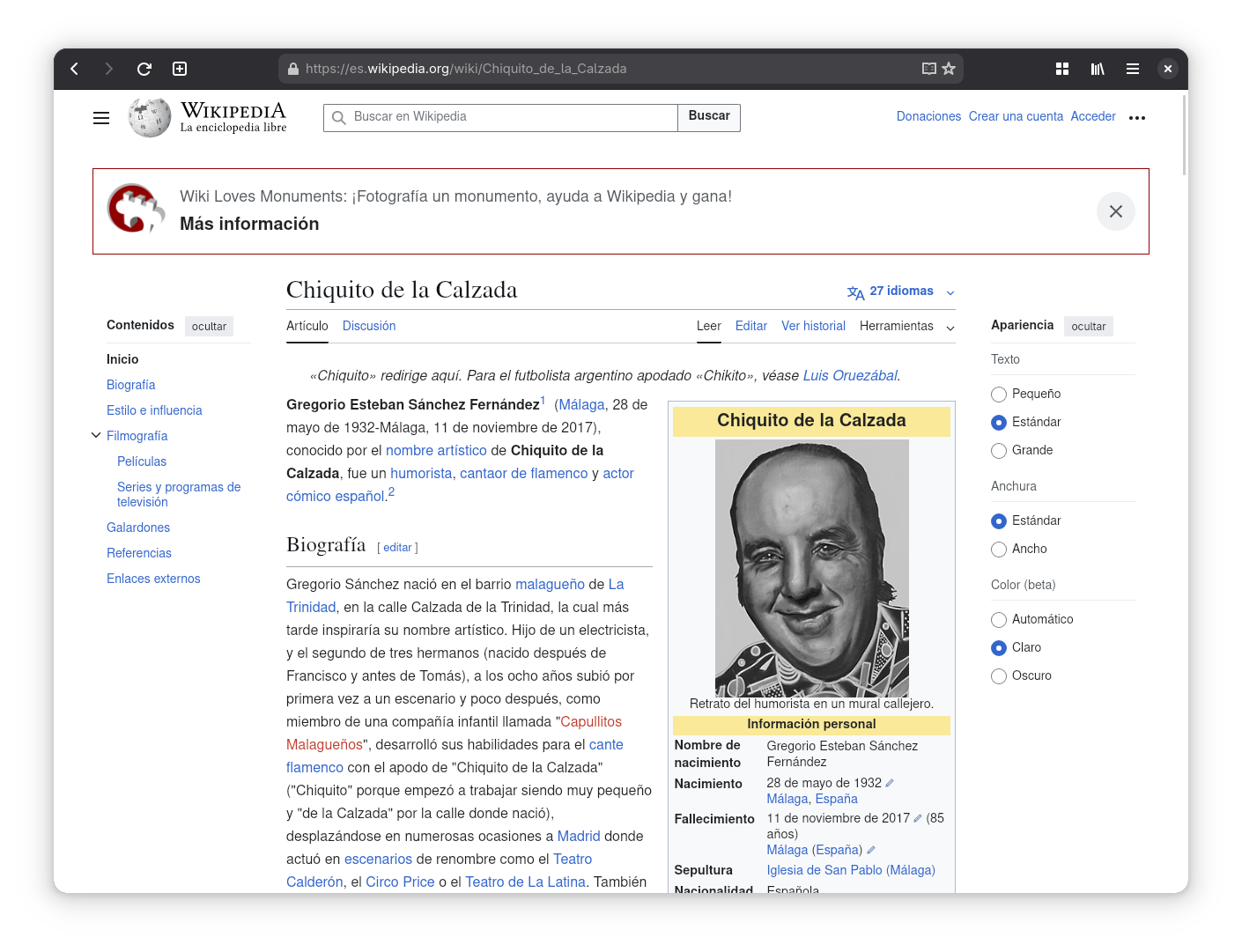Viewport: 1242px width, 952px height.
Task: Collapse the Filmografía contents section
Action: coord(96,435)
